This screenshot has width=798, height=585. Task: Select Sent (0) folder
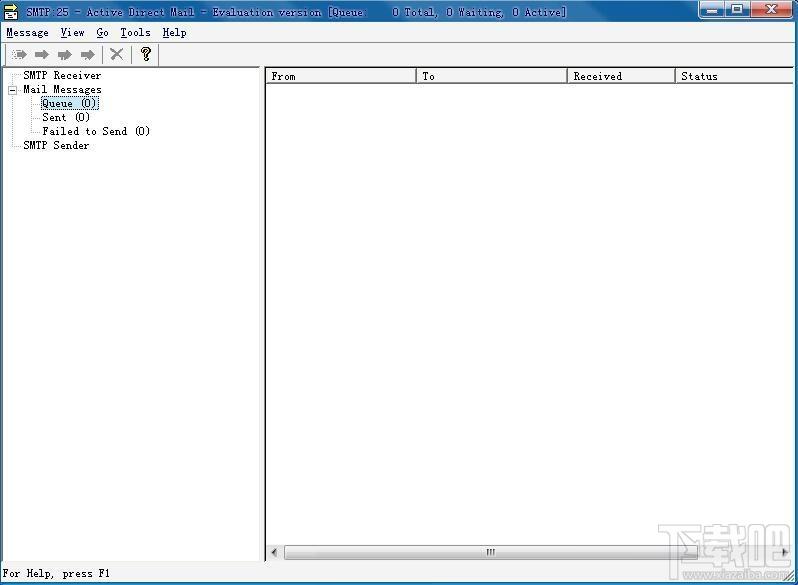(66, 117)
